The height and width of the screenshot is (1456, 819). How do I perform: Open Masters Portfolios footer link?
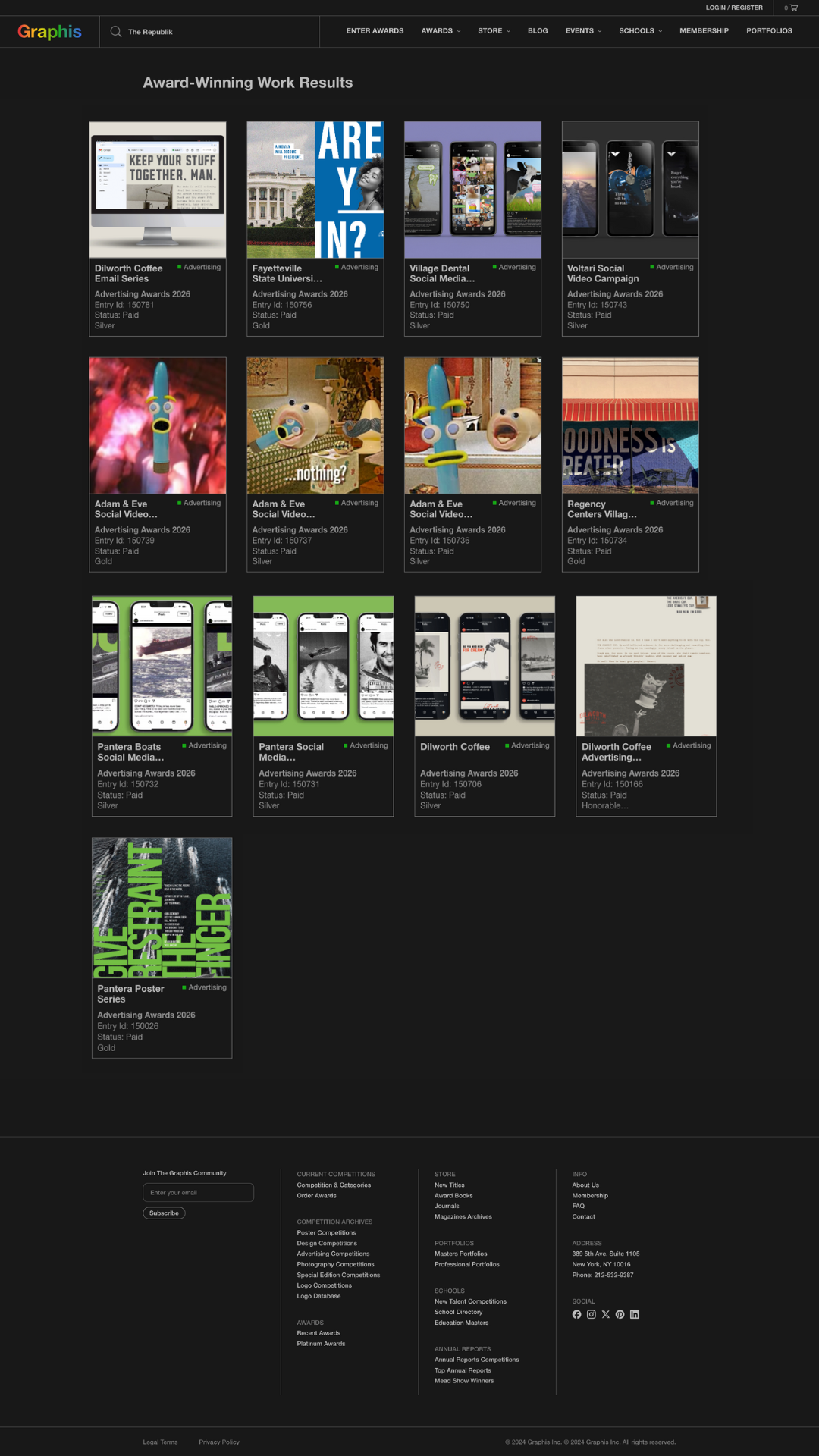[x=461, y=1254]
